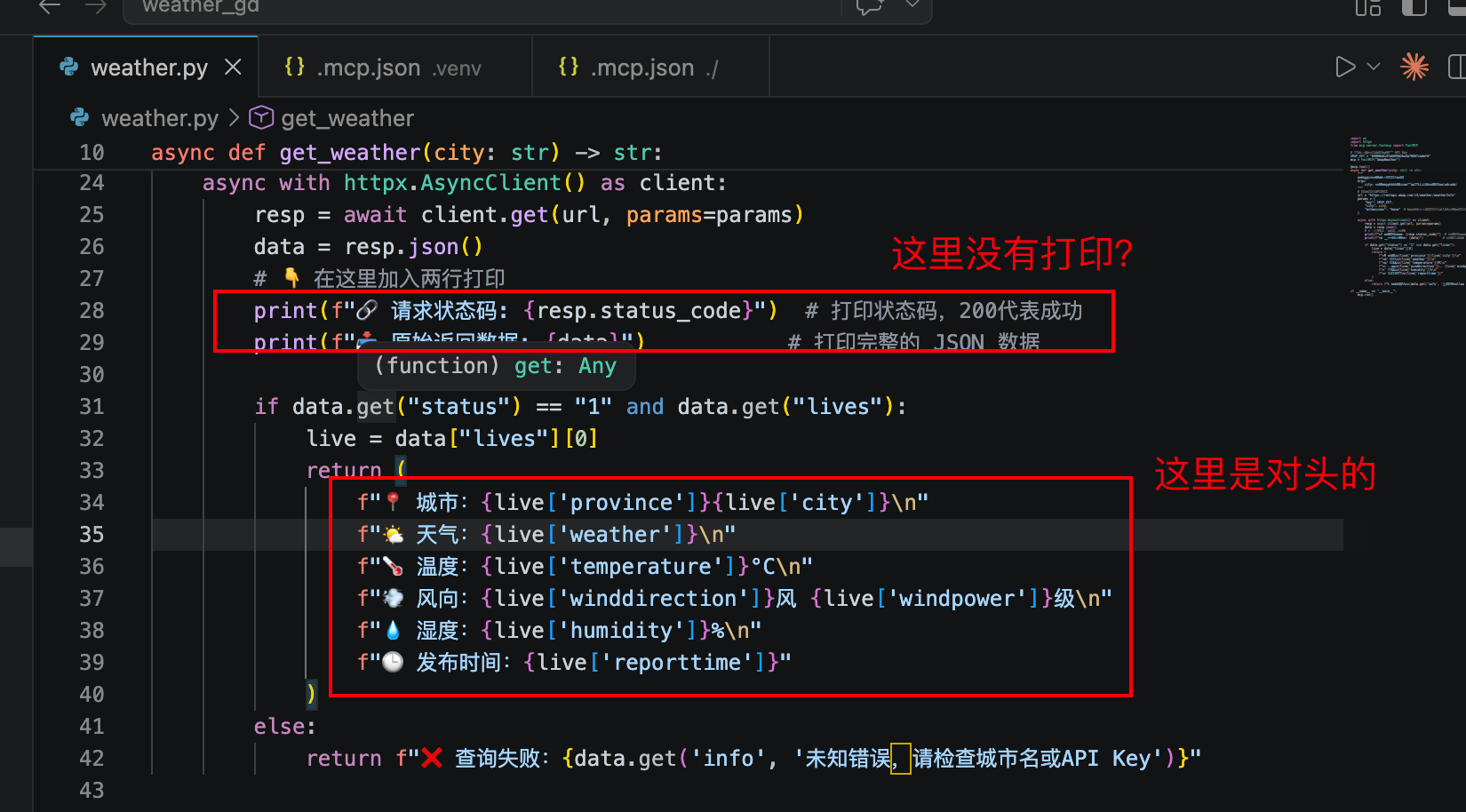Click the Python file icon on weather.py tab

68,67
